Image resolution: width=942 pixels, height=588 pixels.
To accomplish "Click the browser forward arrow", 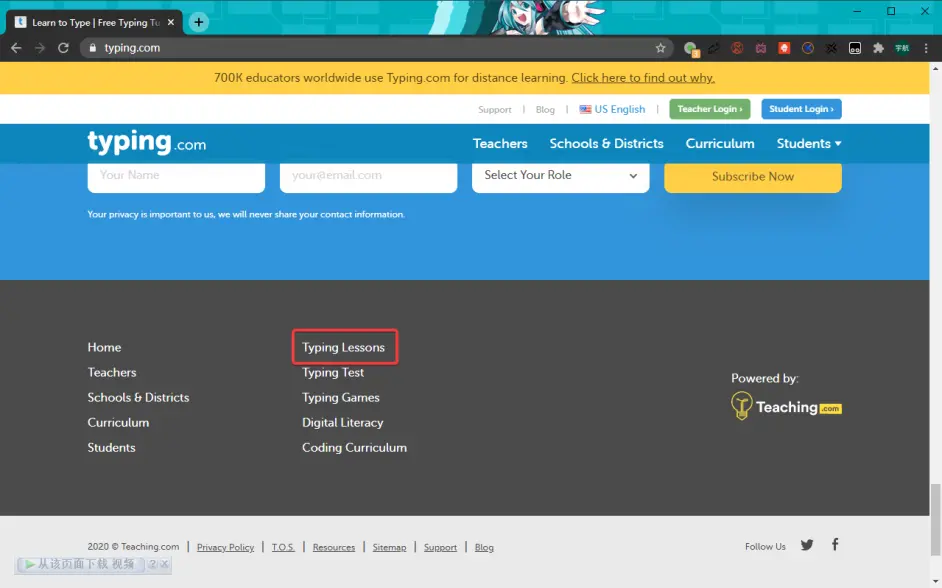I will (x=40, y=48).
